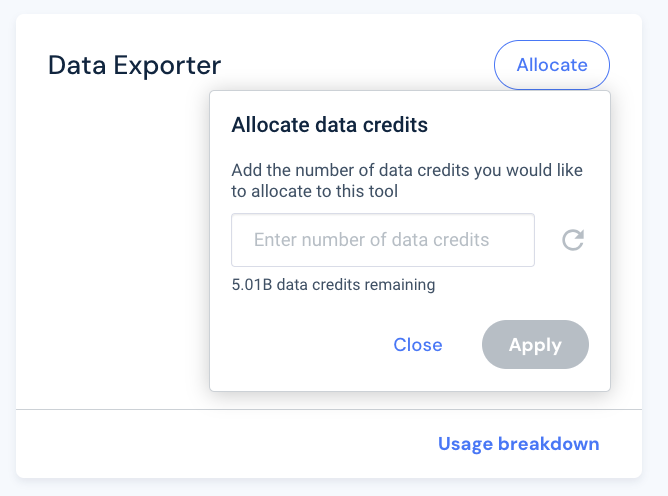The width and height of the screenshot is (668, 496).
Task: Click the Enter number of data credits field
Action: point(383,240)
